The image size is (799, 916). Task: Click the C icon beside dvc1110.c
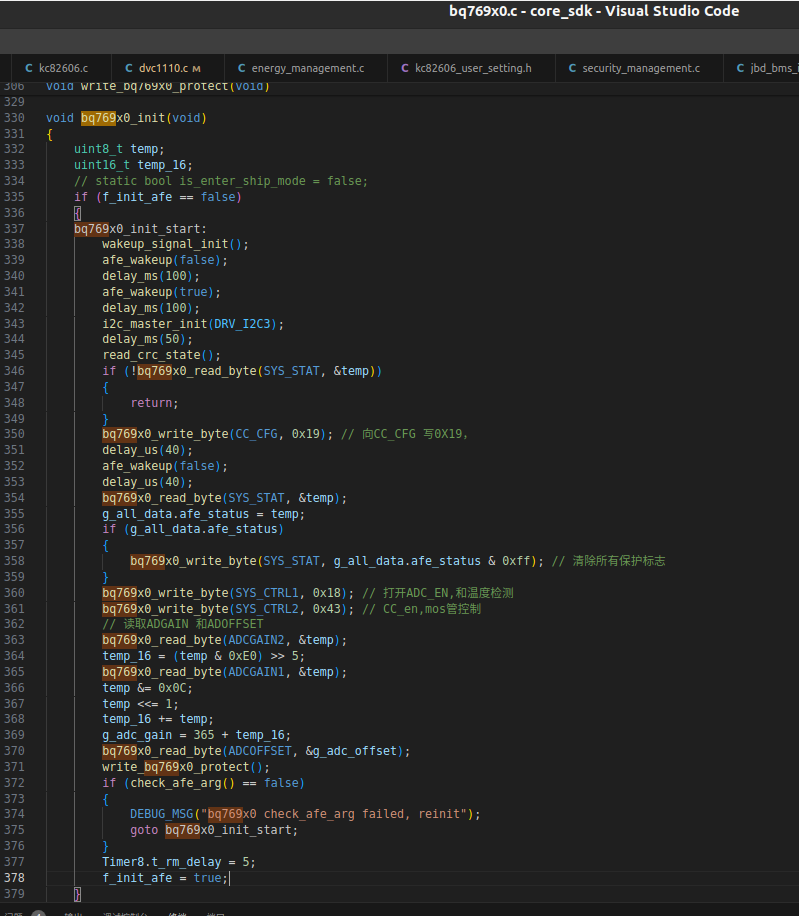pyautogui.click(x=129, y=68)
